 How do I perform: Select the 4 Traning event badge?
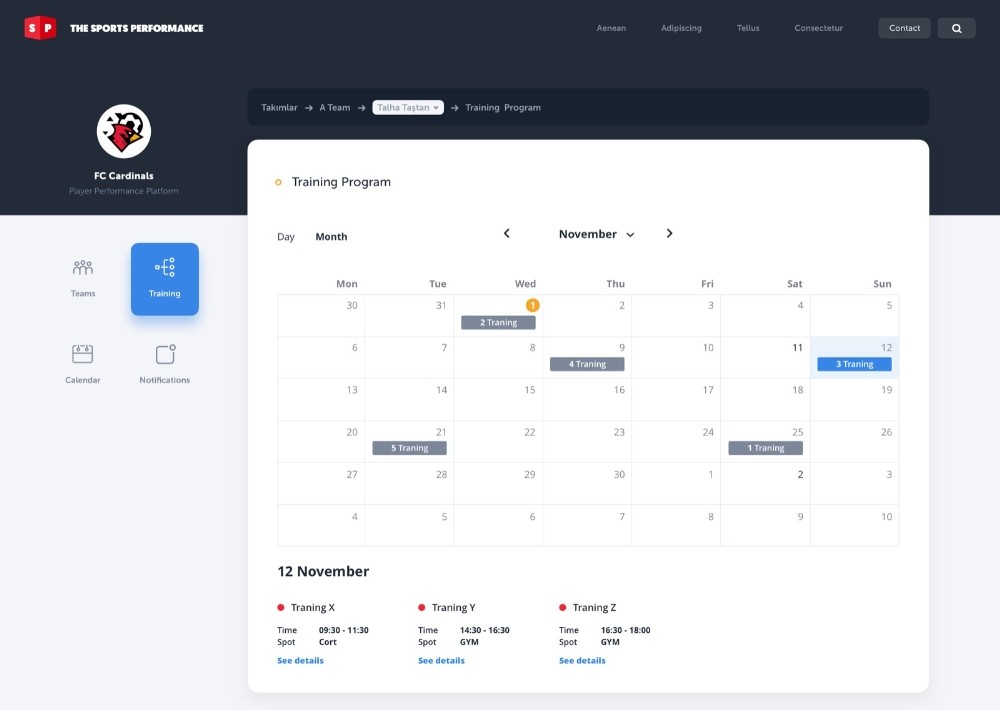pos(587,364)
